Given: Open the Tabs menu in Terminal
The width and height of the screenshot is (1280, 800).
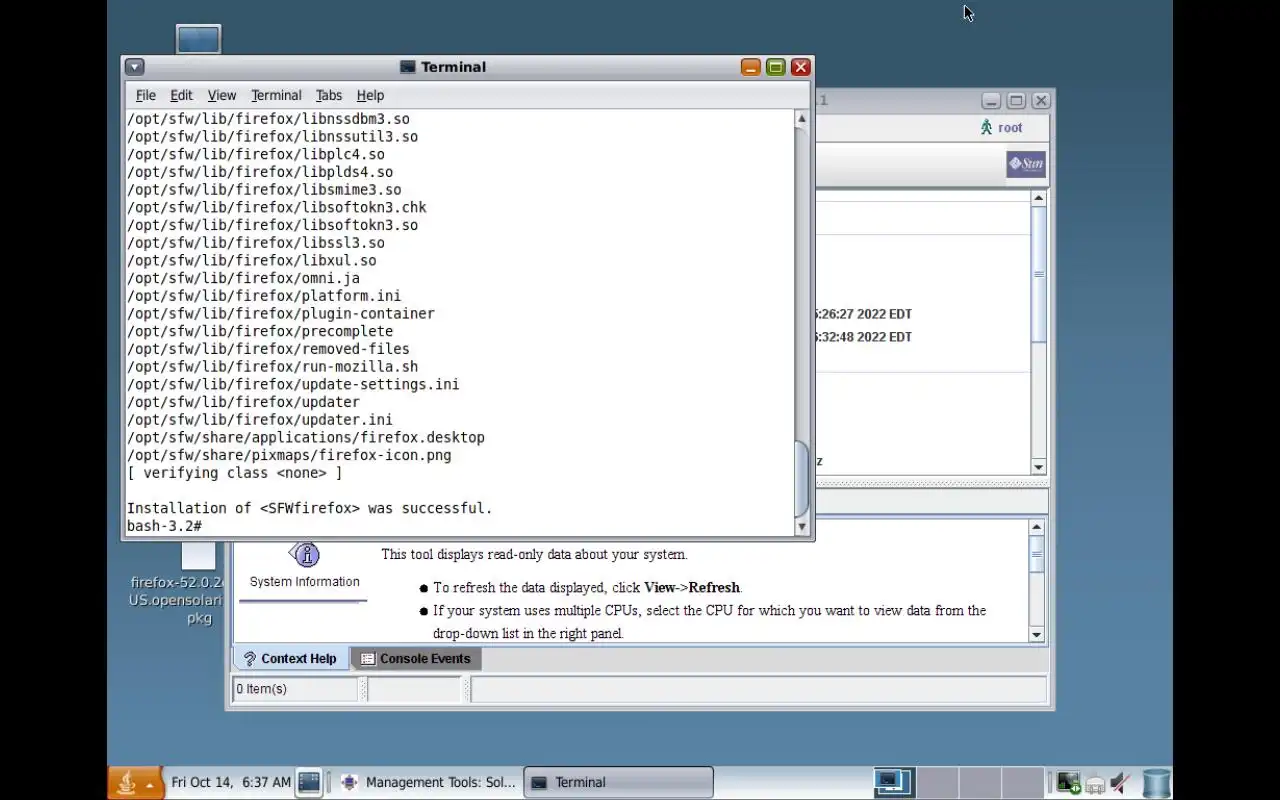Looking at the screenshot, I should [329, 95].
